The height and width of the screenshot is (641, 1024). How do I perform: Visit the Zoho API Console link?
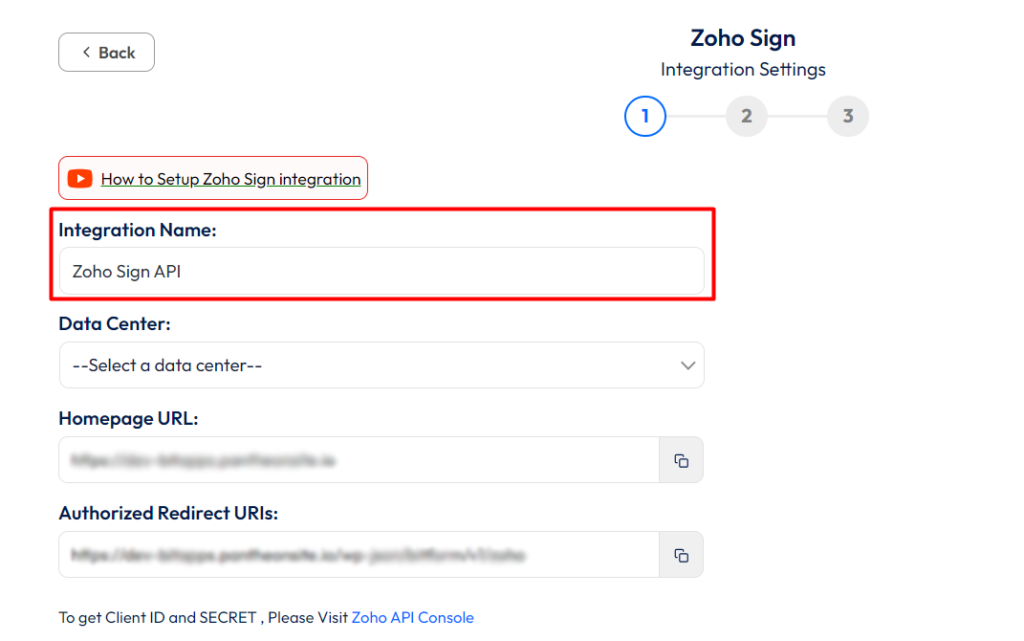(x=413, y=617)
